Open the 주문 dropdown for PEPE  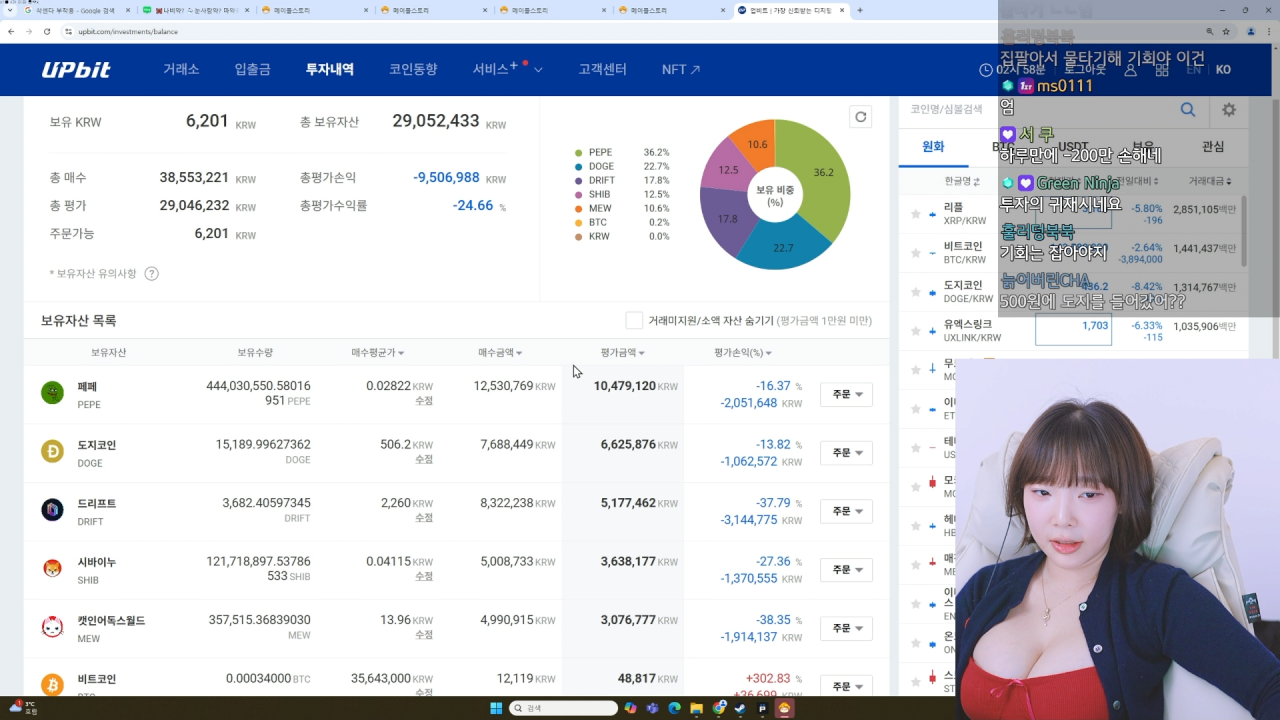coord(846,395)
